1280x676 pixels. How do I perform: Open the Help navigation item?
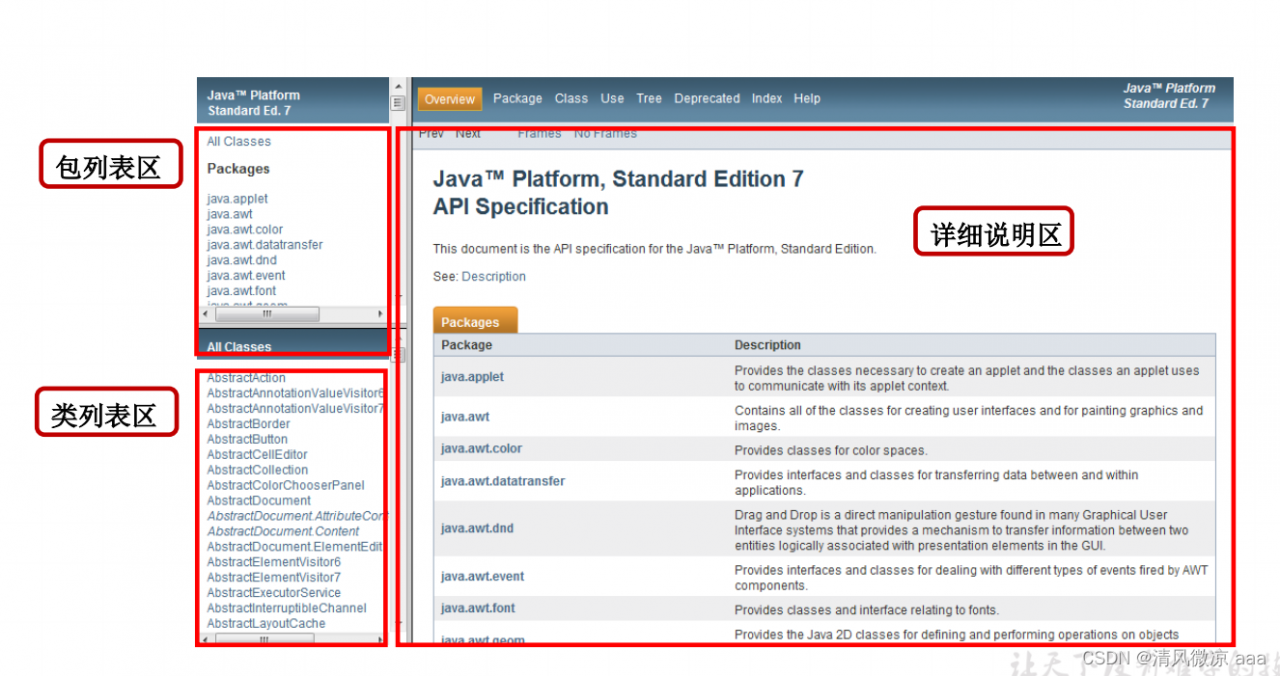[807, 99]
